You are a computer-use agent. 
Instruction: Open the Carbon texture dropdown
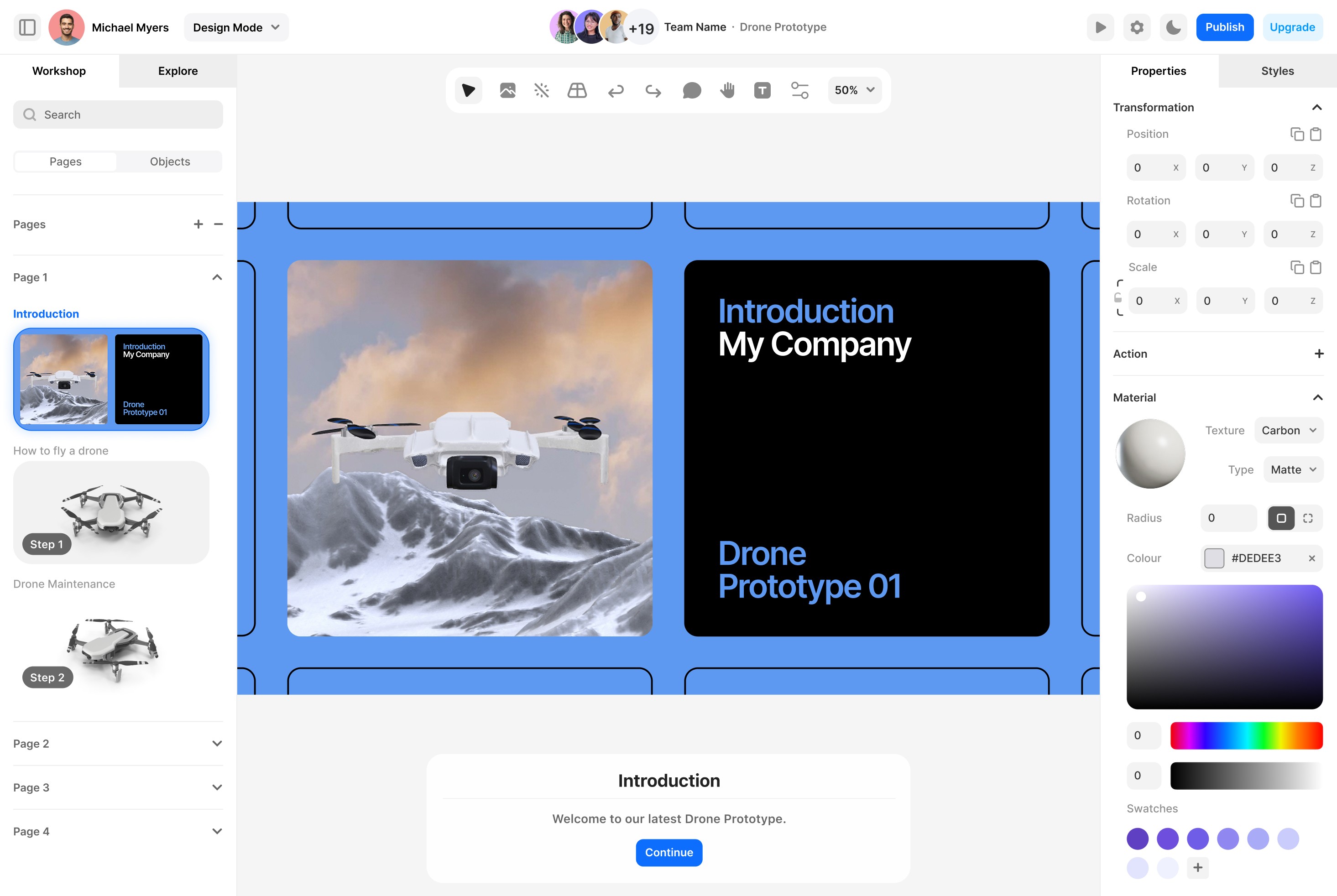pyautogui.click(x=1289, y=430)
